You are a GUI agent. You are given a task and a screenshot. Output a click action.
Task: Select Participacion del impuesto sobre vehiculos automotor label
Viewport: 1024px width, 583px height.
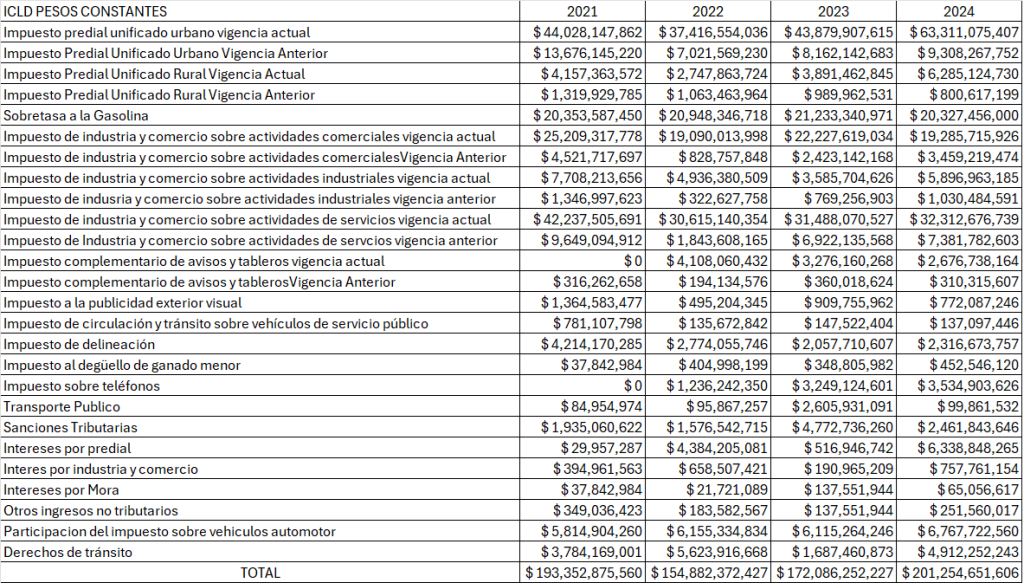tap(169, 531)
